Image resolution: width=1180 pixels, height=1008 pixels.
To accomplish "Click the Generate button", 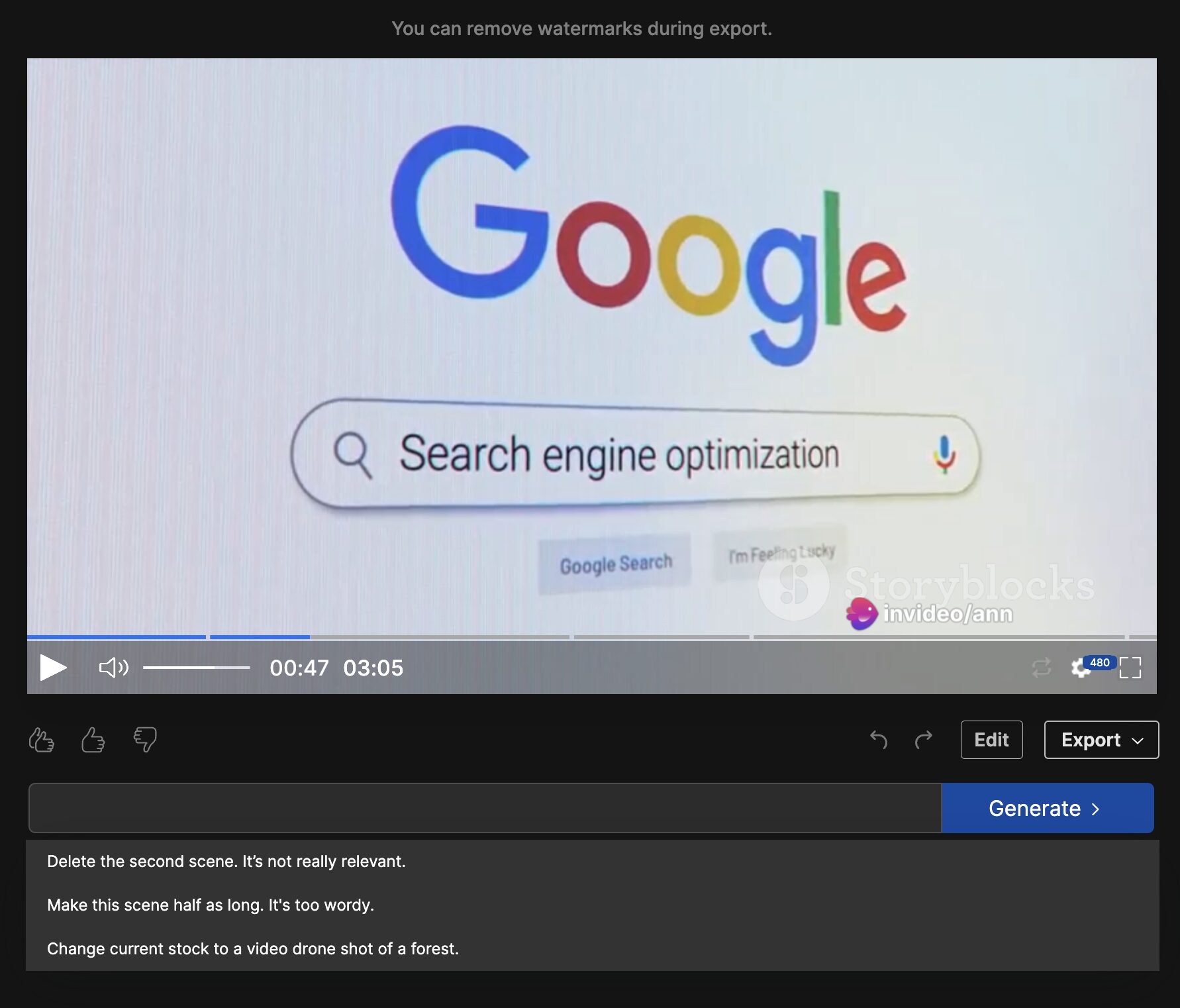I will coord(1047,808).
